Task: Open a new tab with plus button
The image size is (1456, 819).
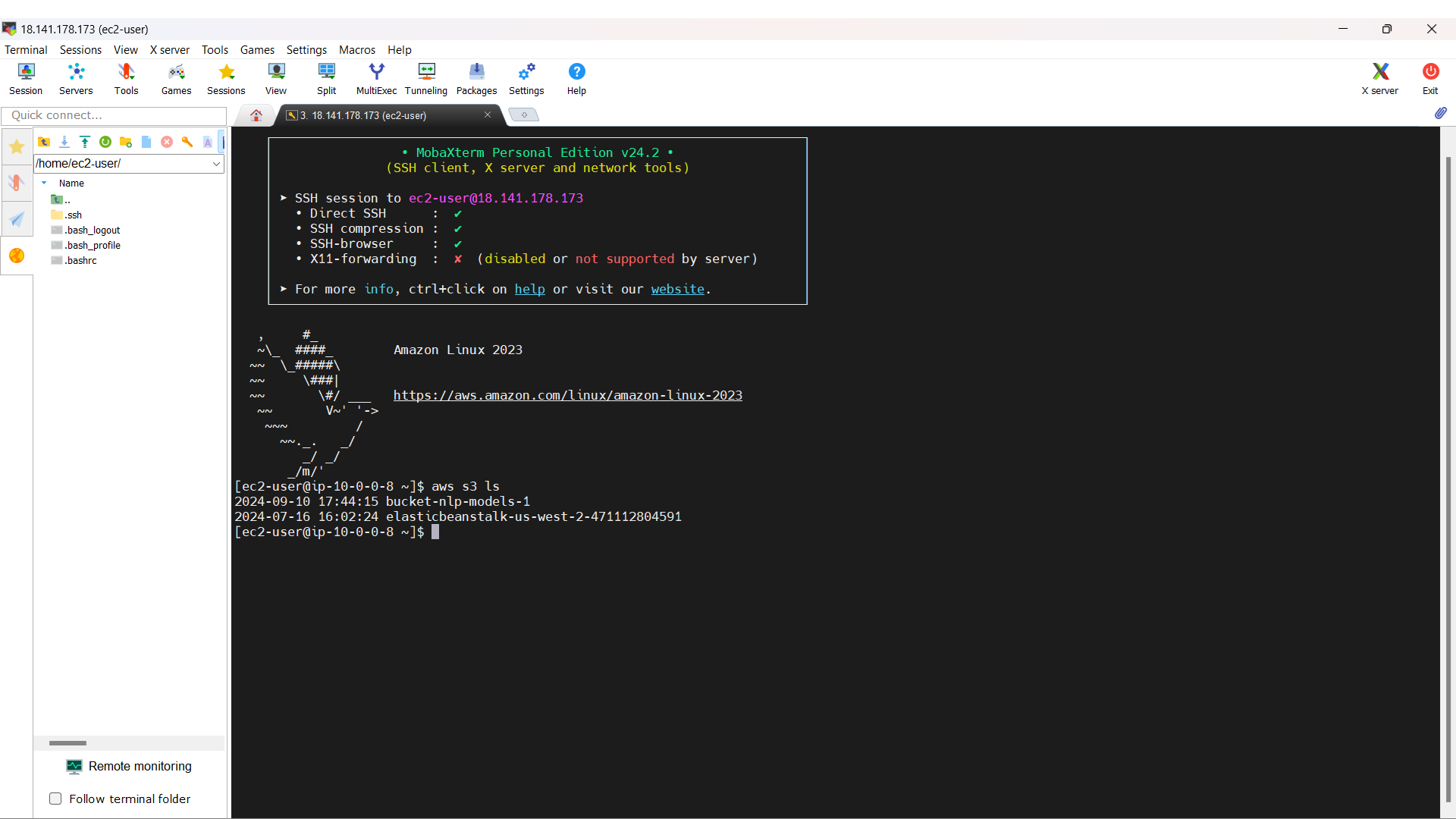Action: [x=524, y=115]
